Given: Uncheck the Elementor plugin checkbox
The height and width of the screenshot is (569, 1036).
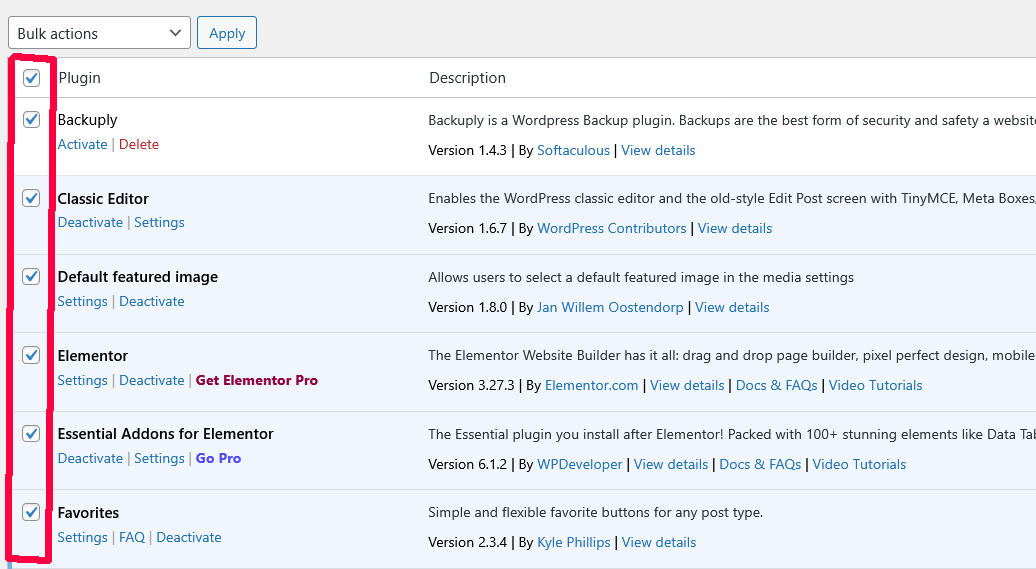Looking at the screenshot, I should point(31,355).
